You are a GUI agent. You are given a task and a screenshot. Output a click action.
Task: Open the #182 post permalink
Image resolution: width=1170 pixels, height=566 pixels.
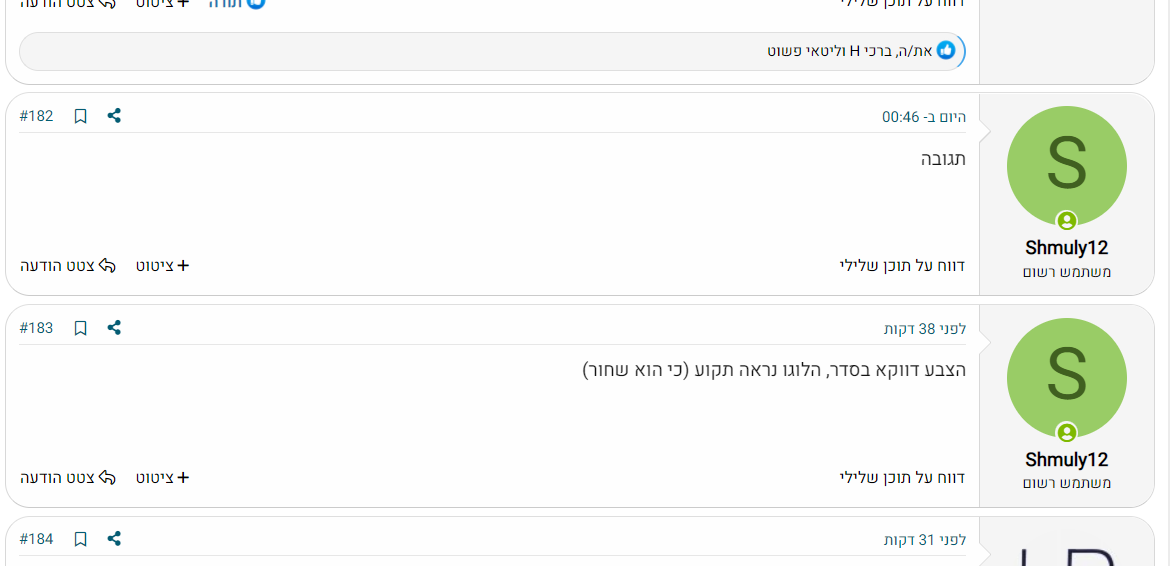(37, 116)
